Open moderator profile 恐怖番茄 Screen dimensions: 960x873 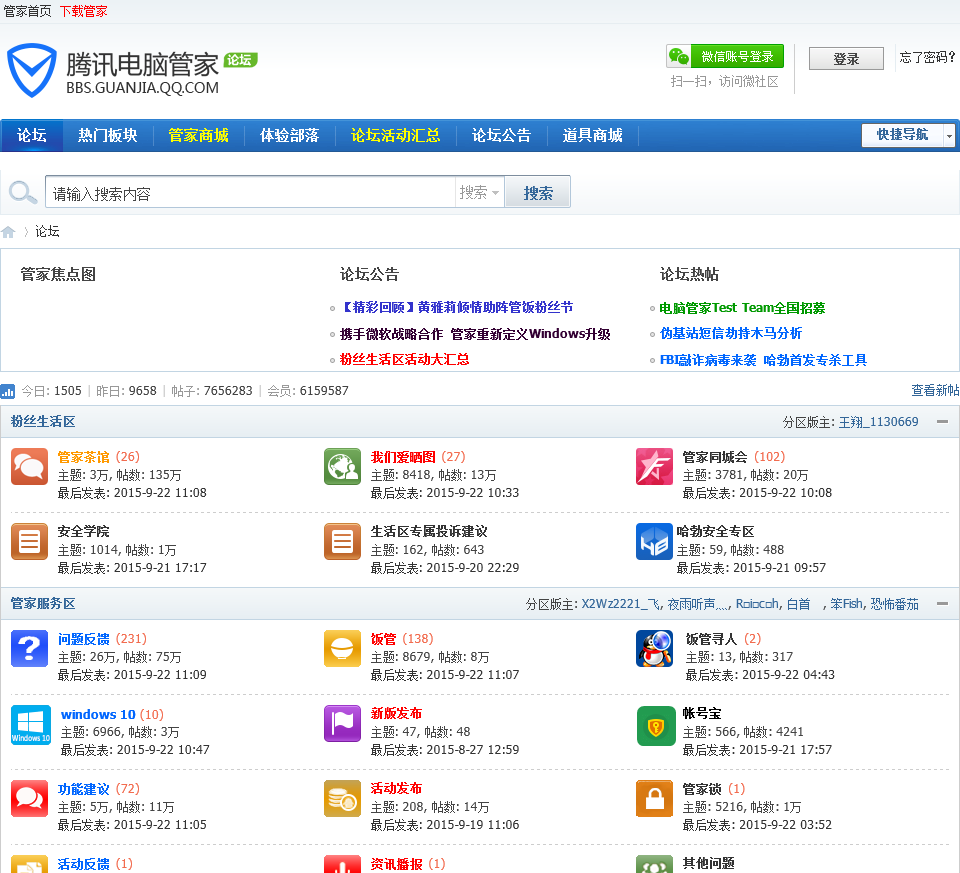click(x=894, y=604)
